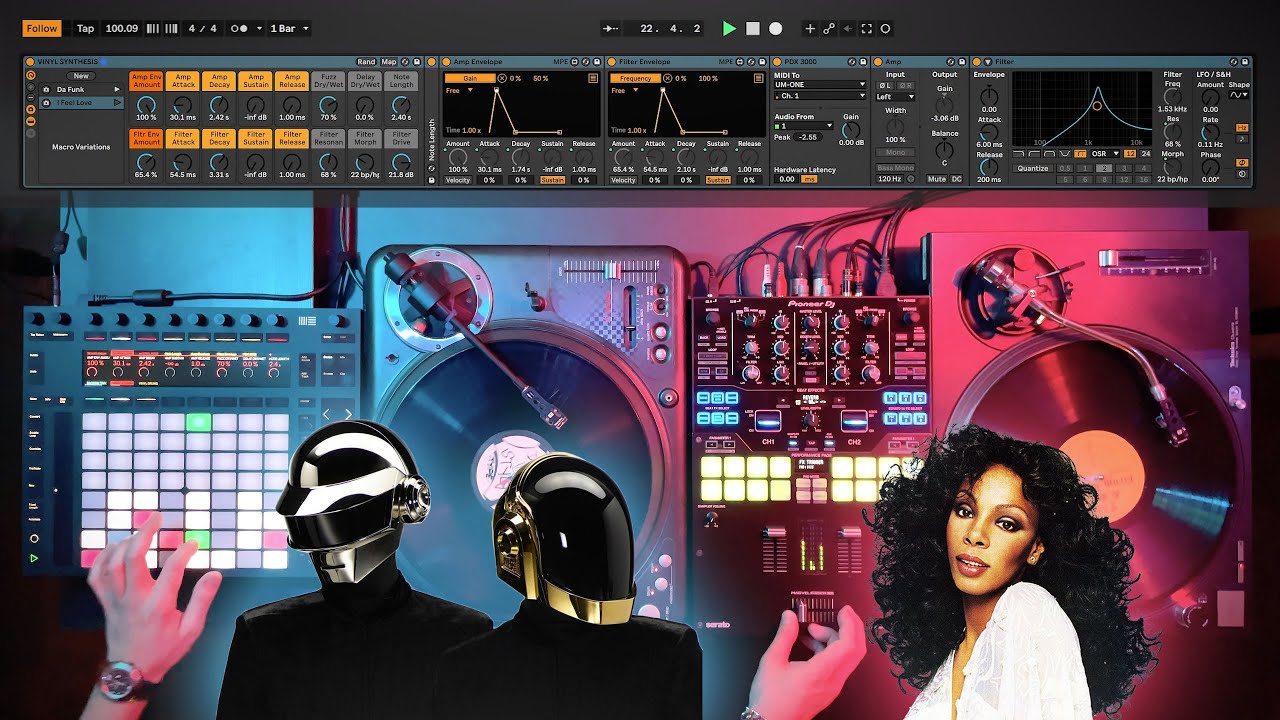Click the Map button on Vinyl Synthesis
This screenshot has width=1280, height=720.
[x=388, y=62]
